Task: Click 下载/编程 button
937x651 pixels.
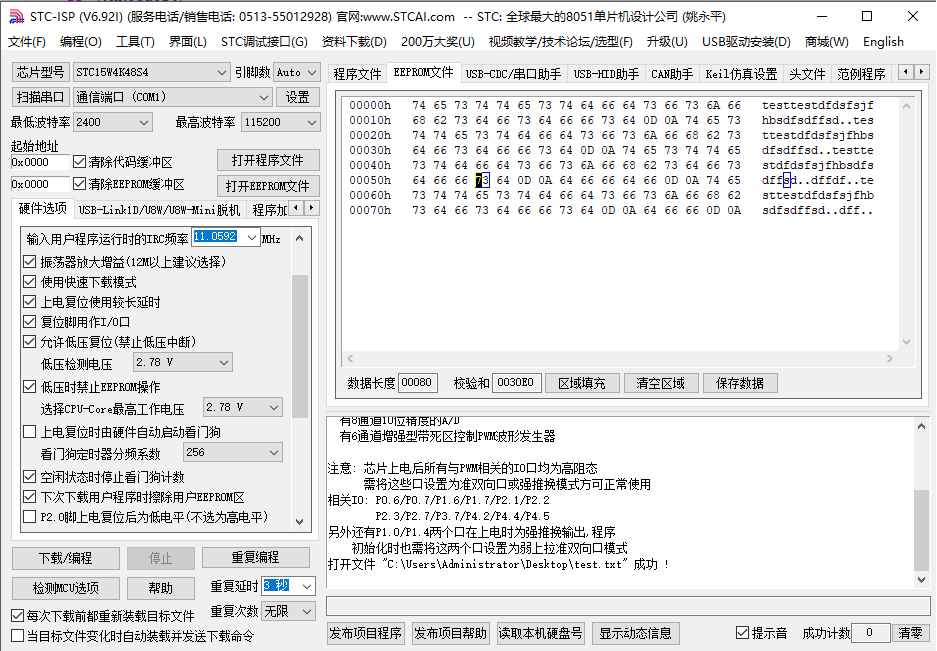Action: (66, 558)
